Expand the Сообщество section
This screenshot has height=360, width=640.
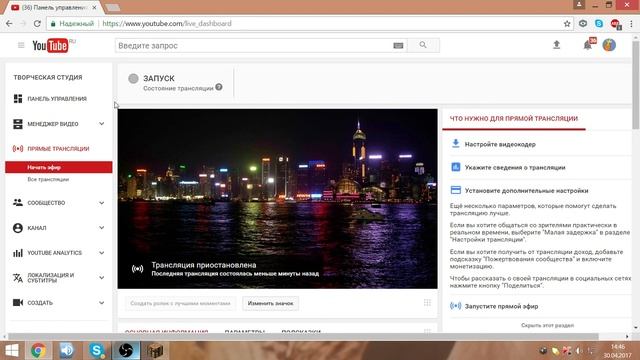click(101, 203)
